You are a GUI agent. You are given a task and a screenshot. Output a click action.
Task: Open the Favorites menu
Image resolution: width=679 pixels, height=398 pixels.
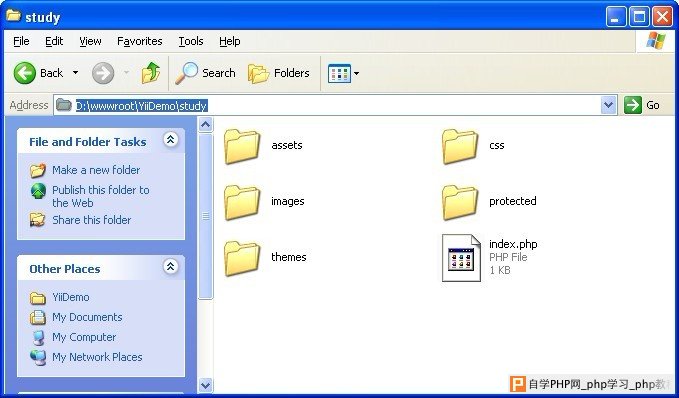[139, 41]
